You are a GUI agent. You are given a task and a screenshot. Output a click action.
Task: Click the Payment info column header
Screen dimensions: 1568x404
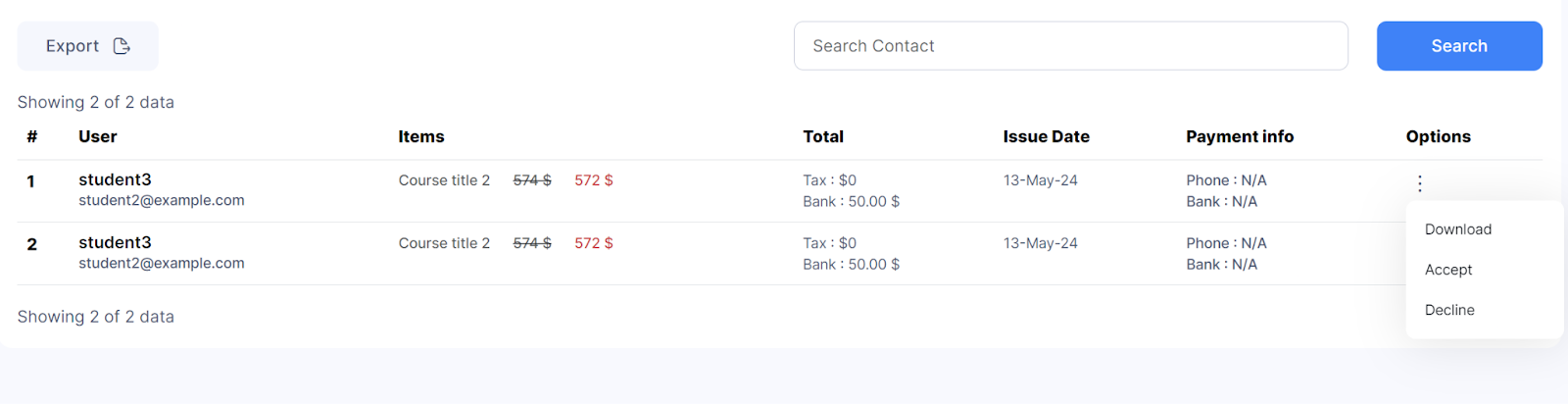(1239, 136)
